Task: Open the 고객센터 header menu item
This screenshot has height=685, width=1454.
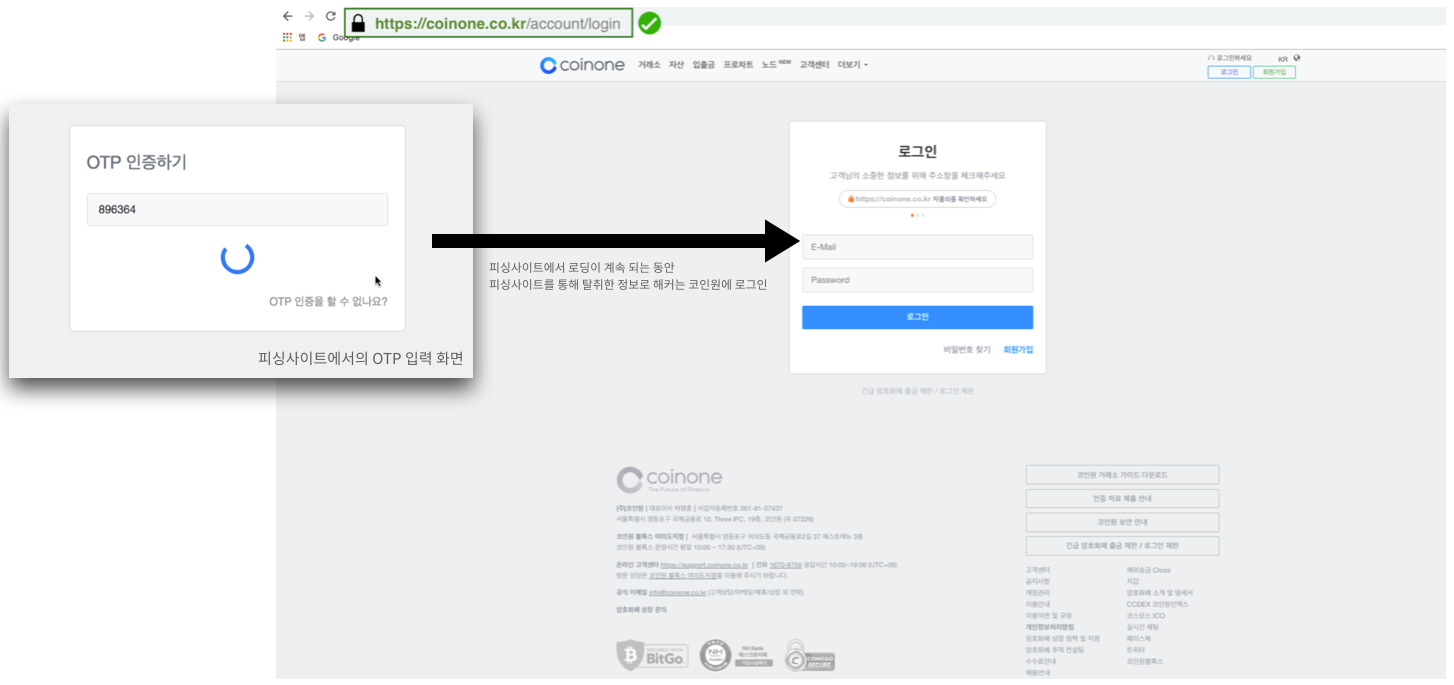Action: pos(814,65)
